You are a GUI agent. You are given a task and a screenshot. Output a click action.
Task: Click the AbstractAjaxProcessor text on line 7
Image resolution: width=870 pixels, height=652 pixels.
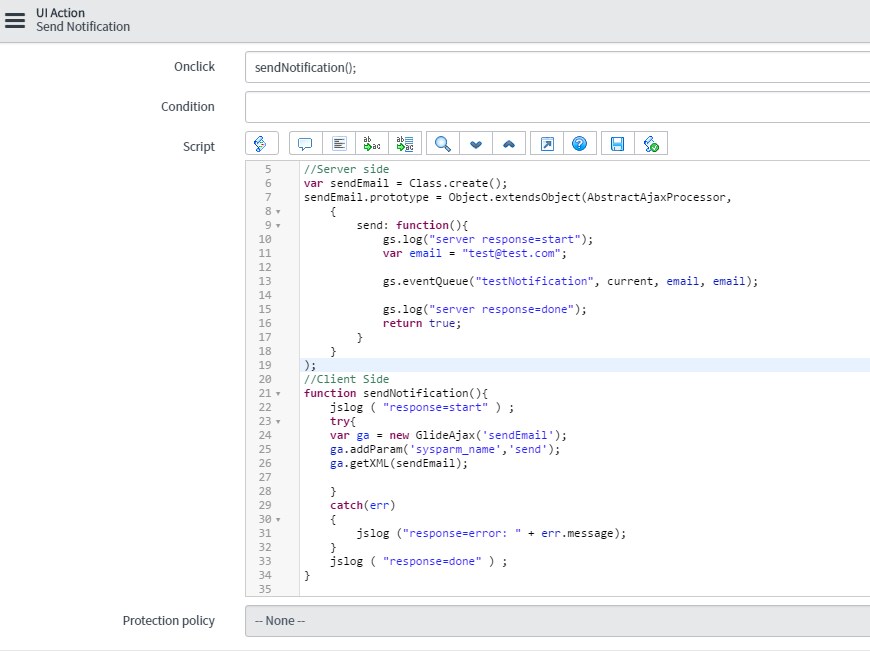pos(656,197)
